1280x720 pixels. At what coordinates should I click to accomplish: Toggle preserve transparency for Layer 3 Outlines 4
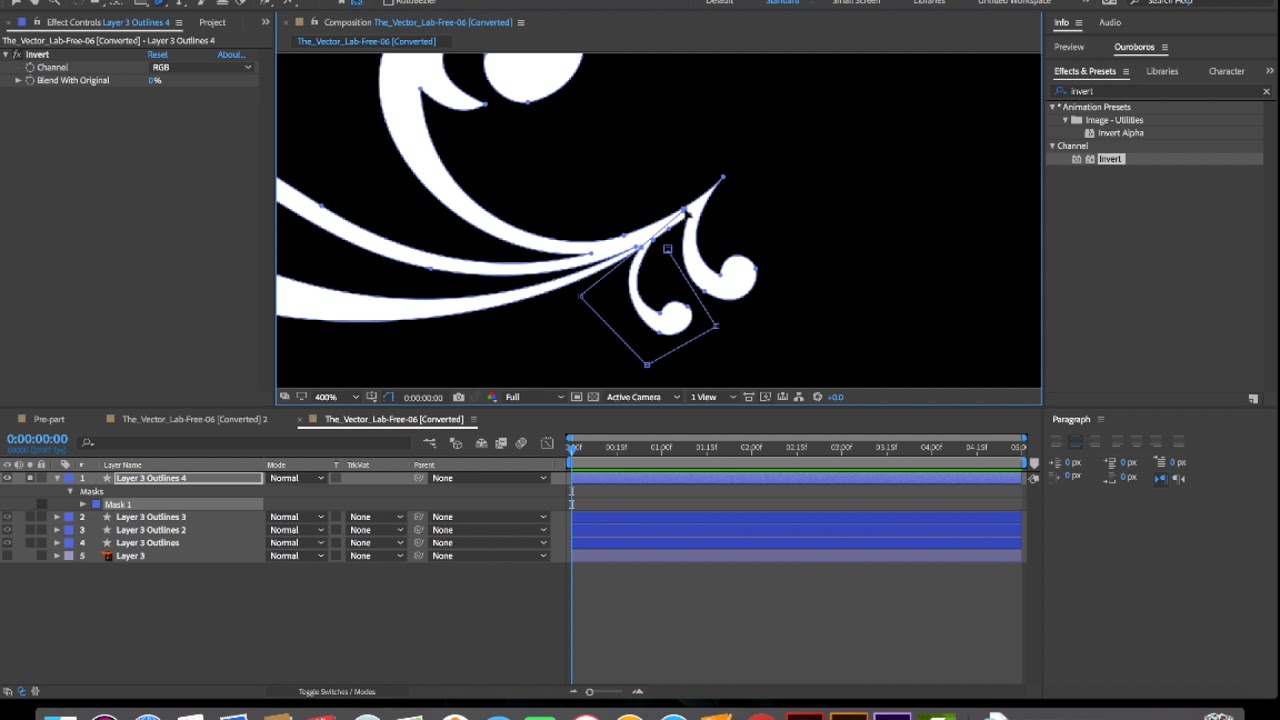(336, 478)
